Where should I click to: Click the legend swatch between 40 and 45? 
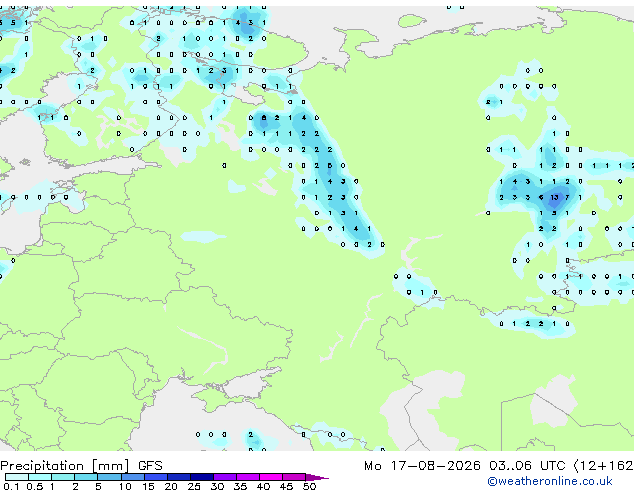(271, 477)
